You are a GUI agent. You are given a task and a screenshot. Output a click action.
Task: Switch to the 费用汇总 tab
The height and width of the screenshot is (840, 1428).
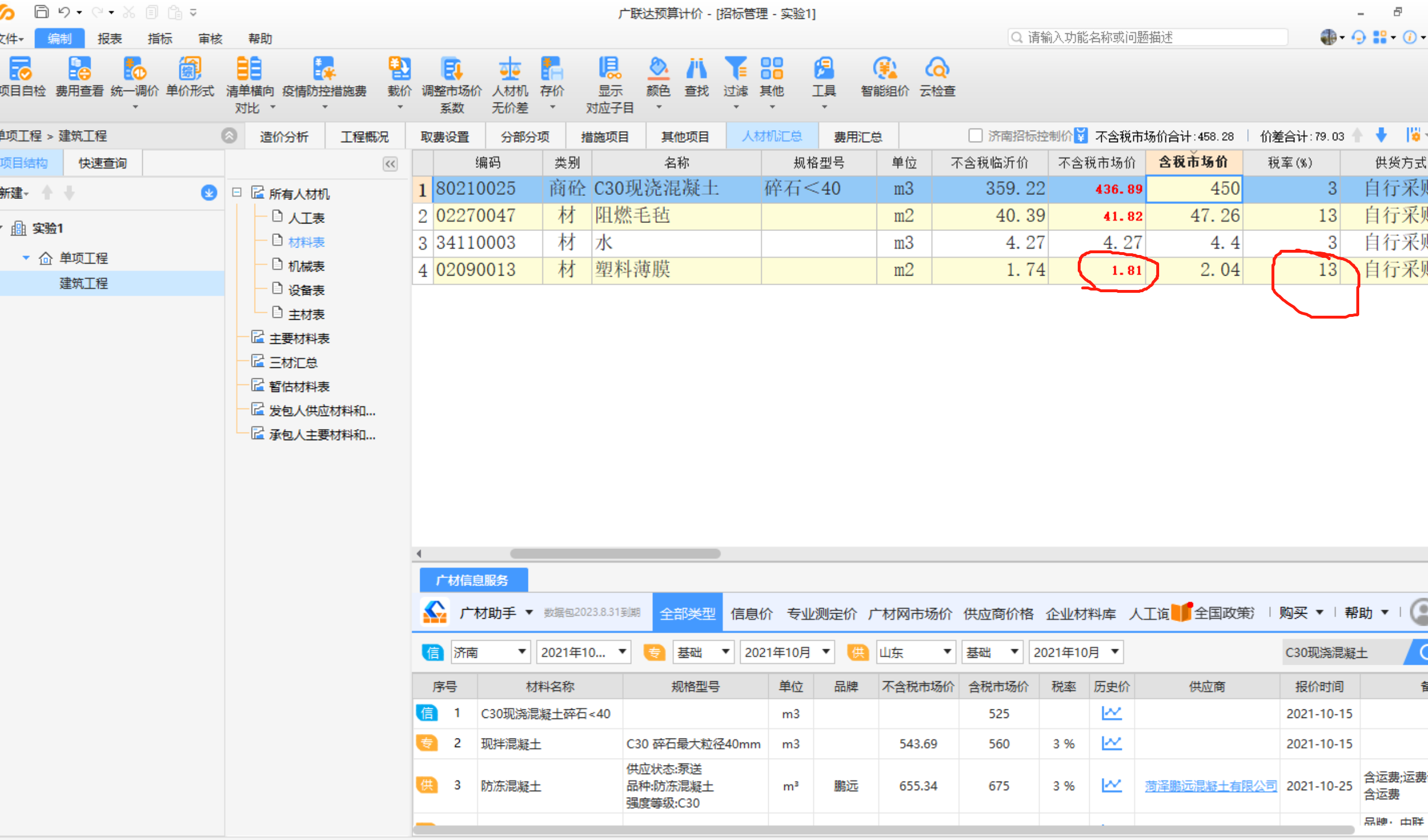pos(858,136)
